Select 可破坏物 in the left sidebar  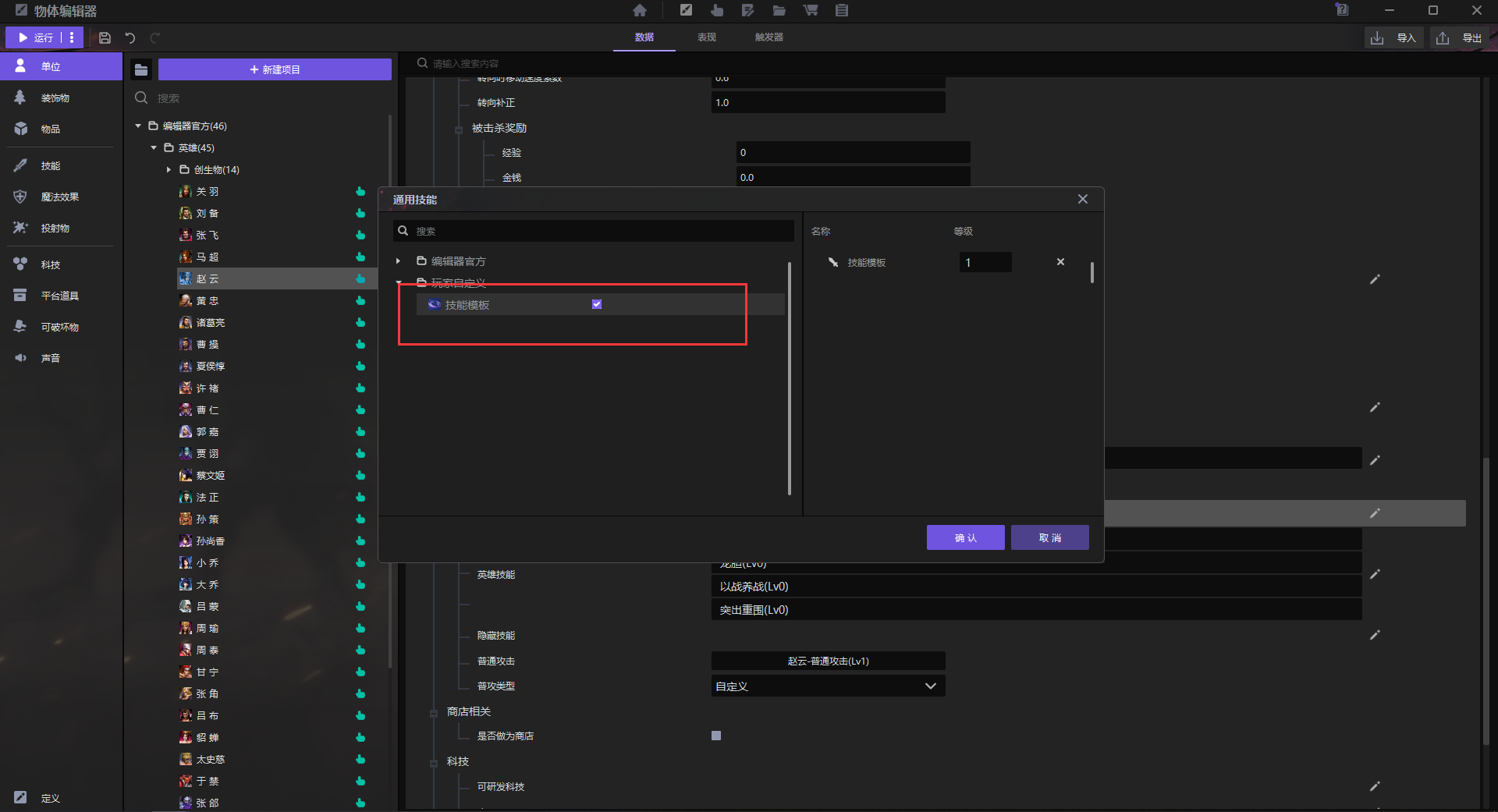pos(61,327)
